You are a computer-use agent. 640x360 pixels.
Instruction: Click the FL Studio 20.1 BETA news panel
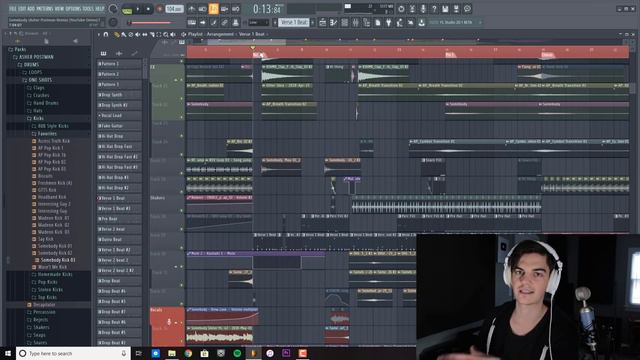(456, 22)
